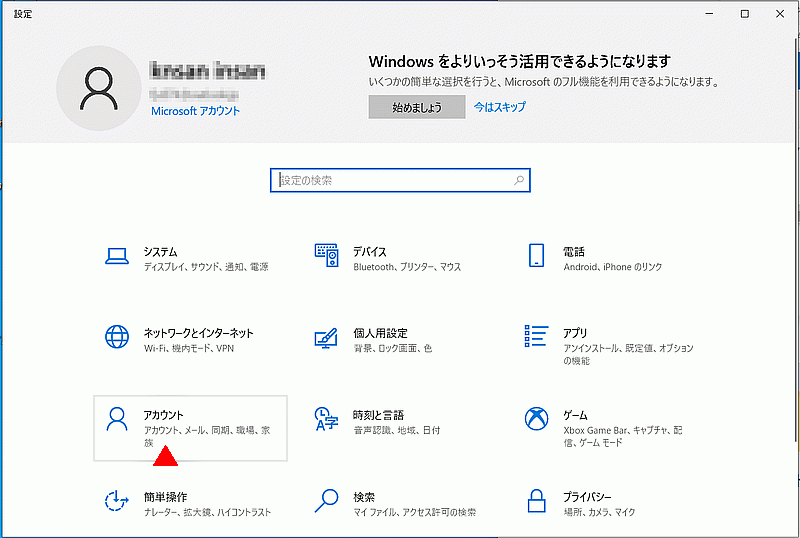Open the 電話 phone icon

tap(536, 255)
